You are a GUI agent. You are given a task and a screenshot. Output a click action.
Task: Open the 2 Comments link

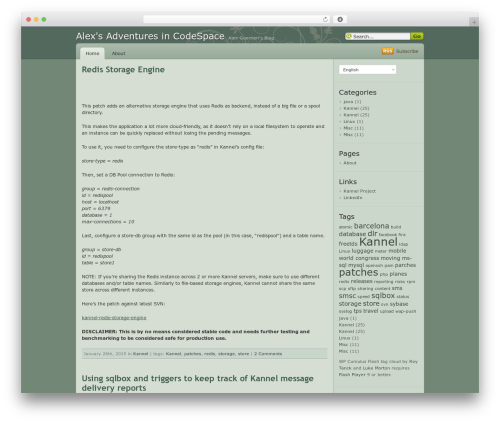(x=268, y=354)
